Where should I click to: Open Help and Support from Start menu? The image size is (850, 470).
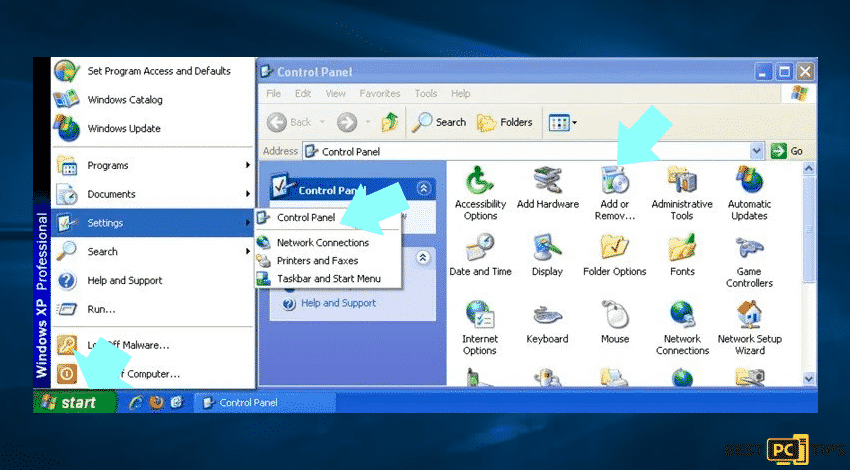click(x=153, y=280)
